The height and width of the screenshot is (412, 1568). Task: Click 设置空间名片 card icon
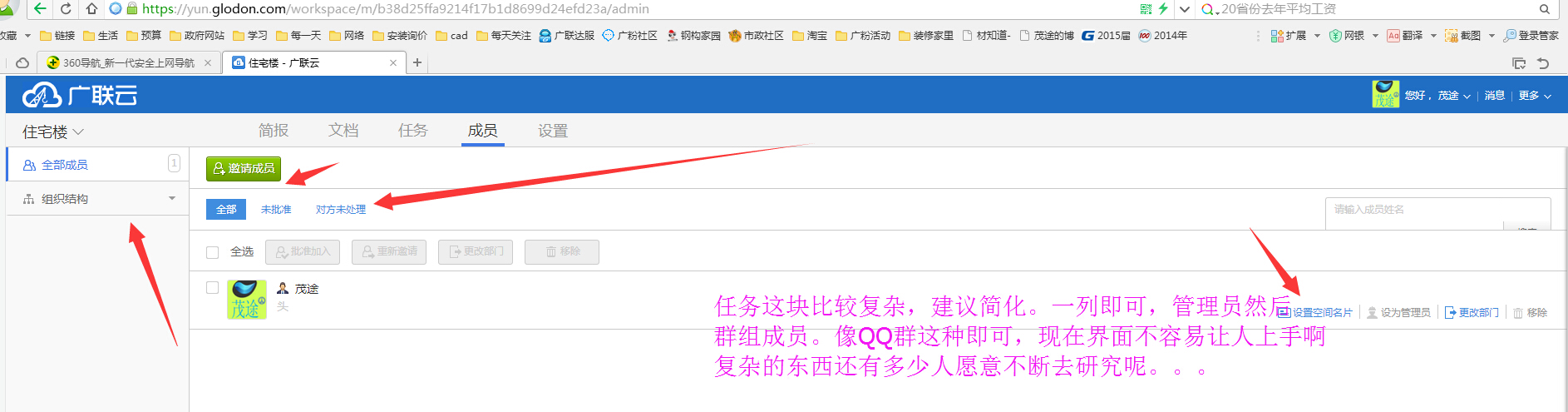1284,313
